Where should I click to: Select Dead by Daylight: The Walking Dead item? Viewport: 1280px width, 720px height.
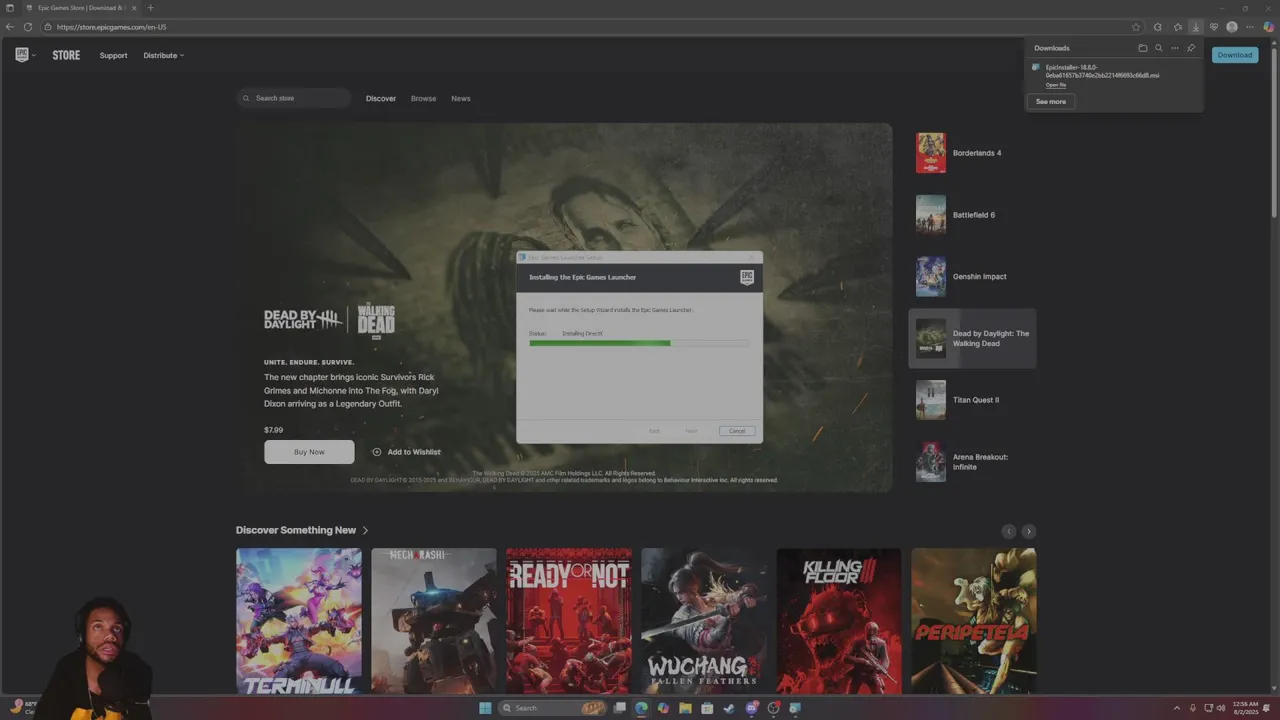[972, 338]
